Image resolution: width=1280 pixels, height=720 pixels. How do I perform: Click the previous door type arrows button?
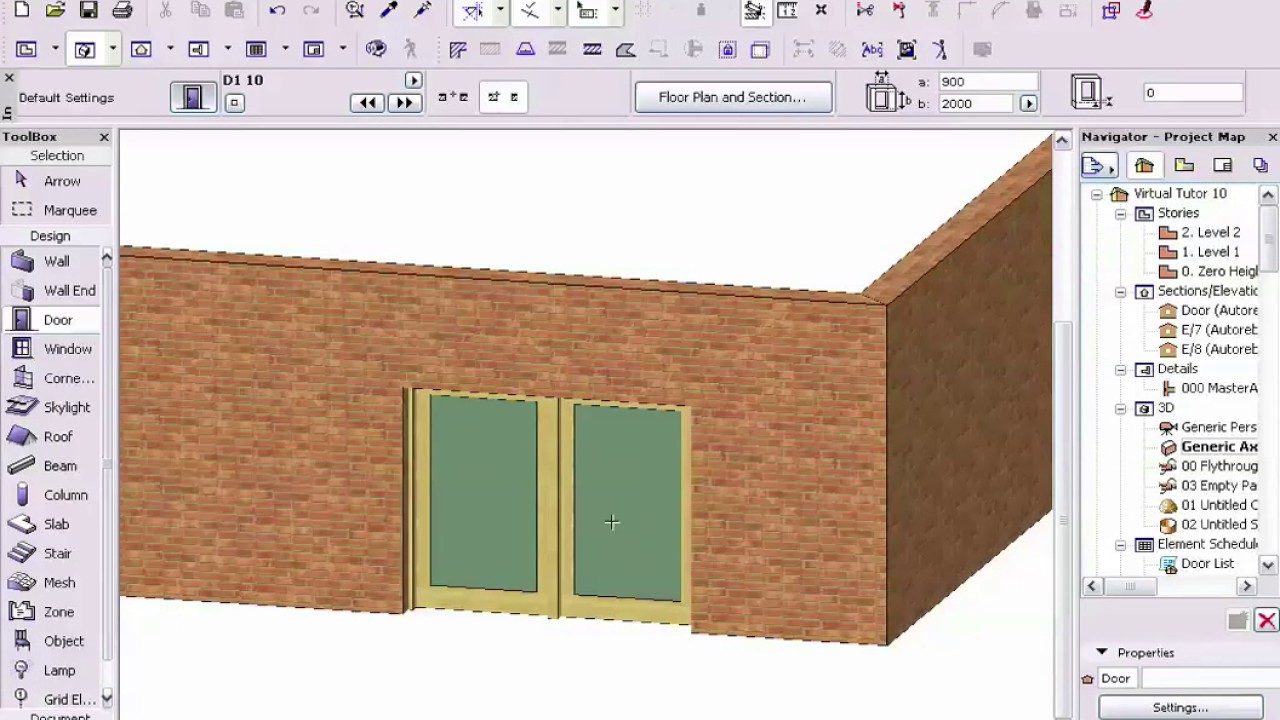pos(367,102)
